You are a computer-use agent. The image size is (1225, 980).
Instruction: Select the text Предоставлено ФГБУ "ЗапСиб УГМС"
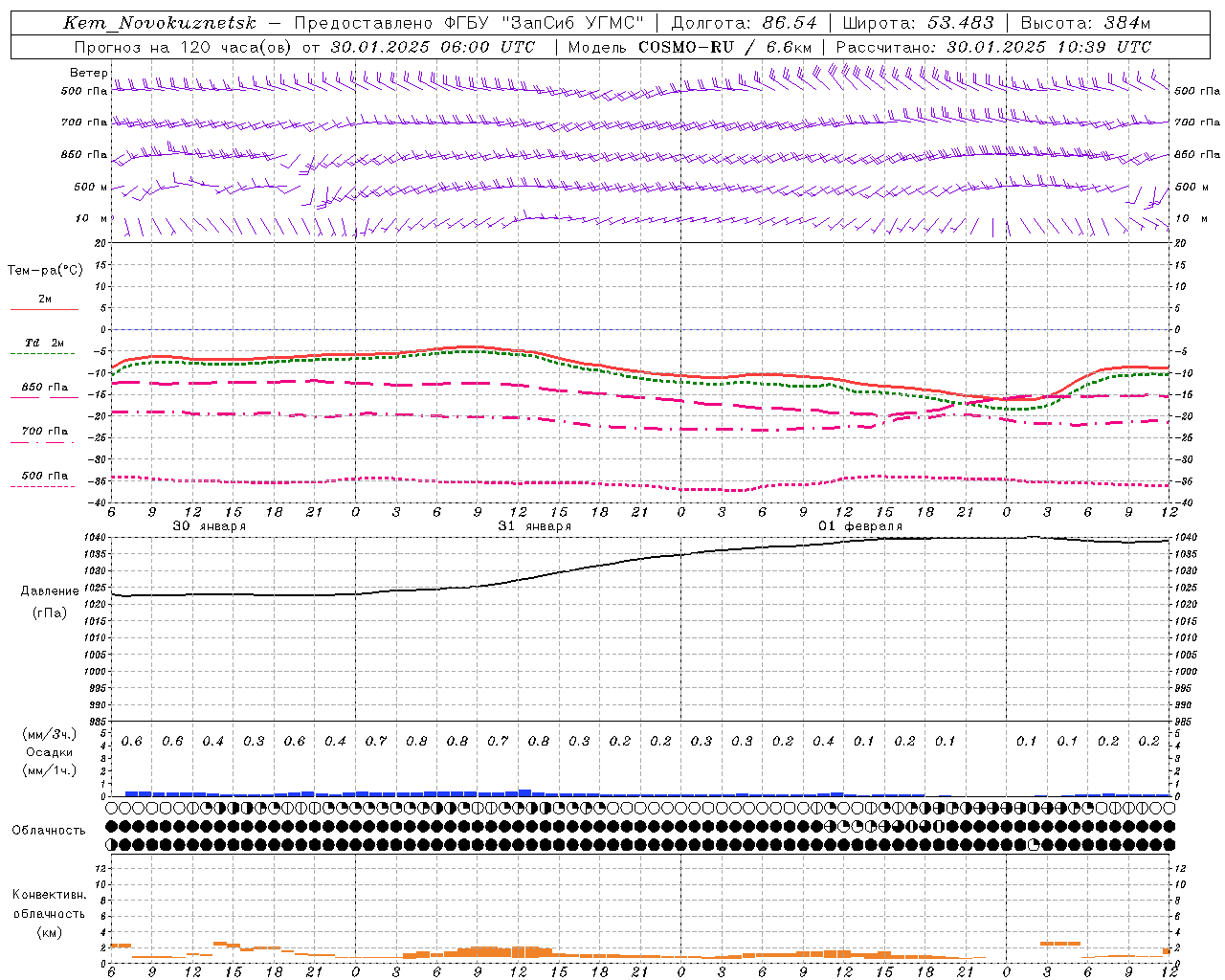click(469, 23)
